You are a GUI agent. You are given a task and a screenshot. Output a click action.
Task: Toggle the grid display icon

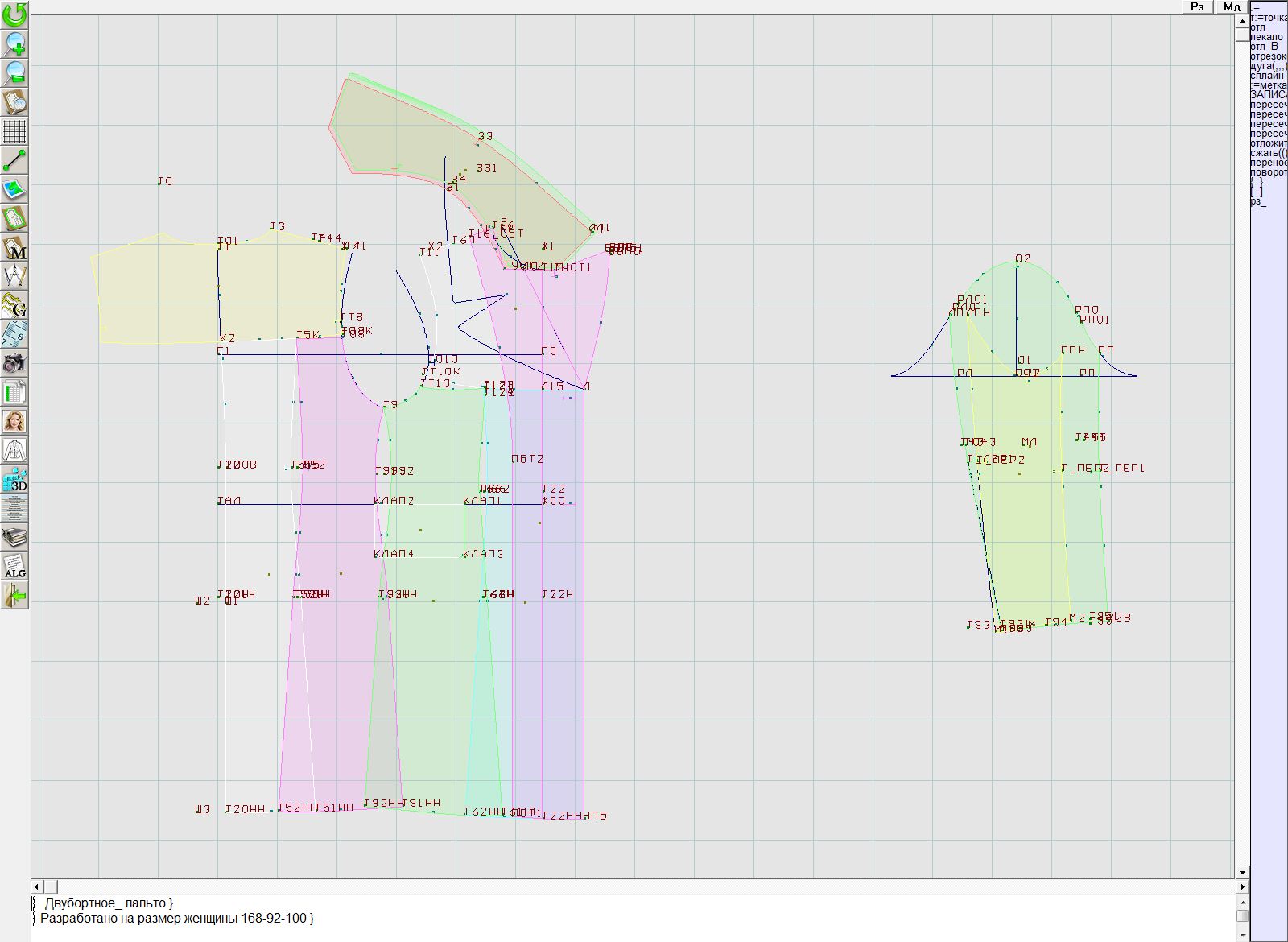click(x=14, y=131)
